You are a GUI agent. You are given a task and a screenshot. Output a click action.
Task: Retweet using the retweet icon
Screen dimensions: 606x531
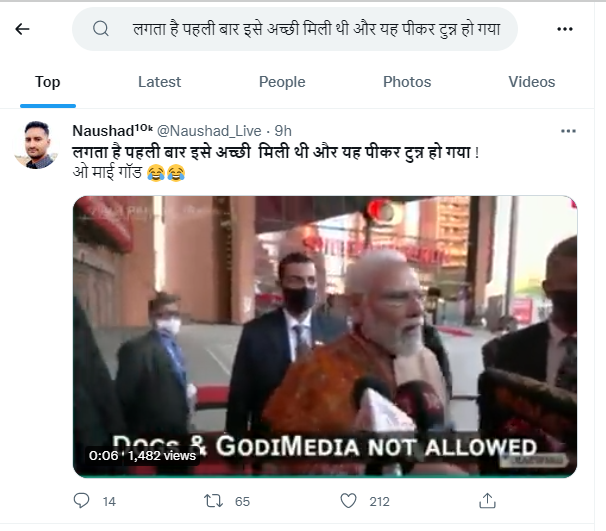[213, 500]
